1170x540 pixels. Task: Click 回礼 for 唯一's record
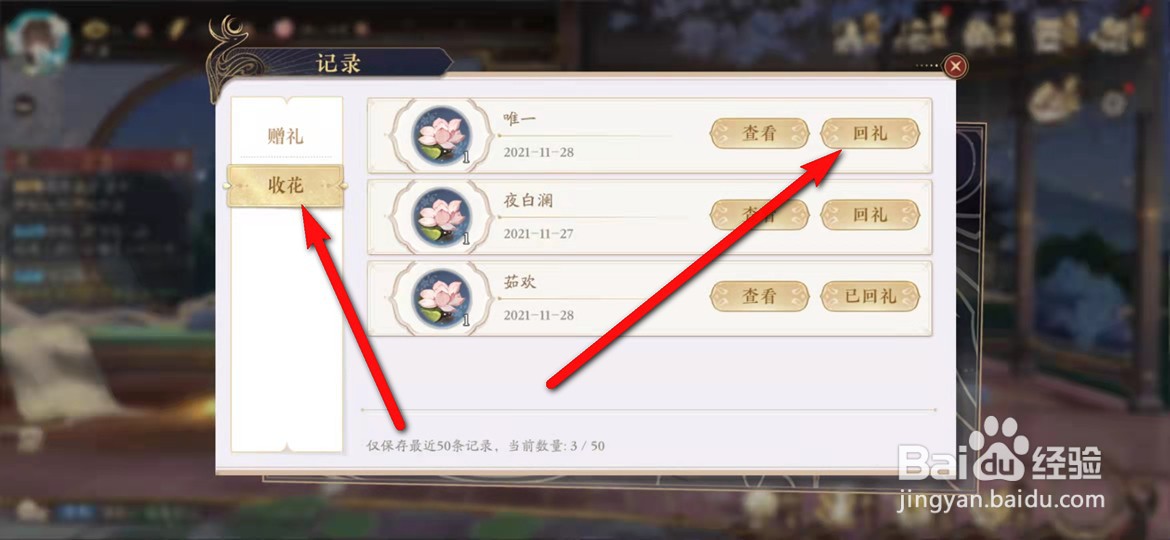tap(870, 134)
